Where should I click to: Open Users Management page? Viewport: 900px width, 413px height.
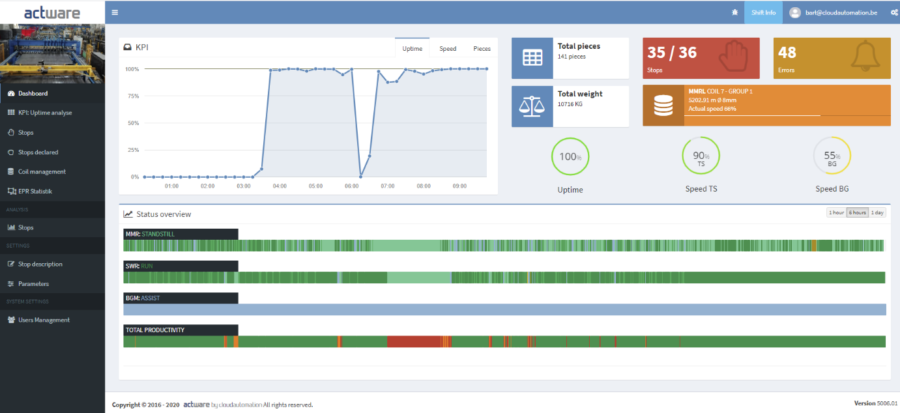pos(44,319)
